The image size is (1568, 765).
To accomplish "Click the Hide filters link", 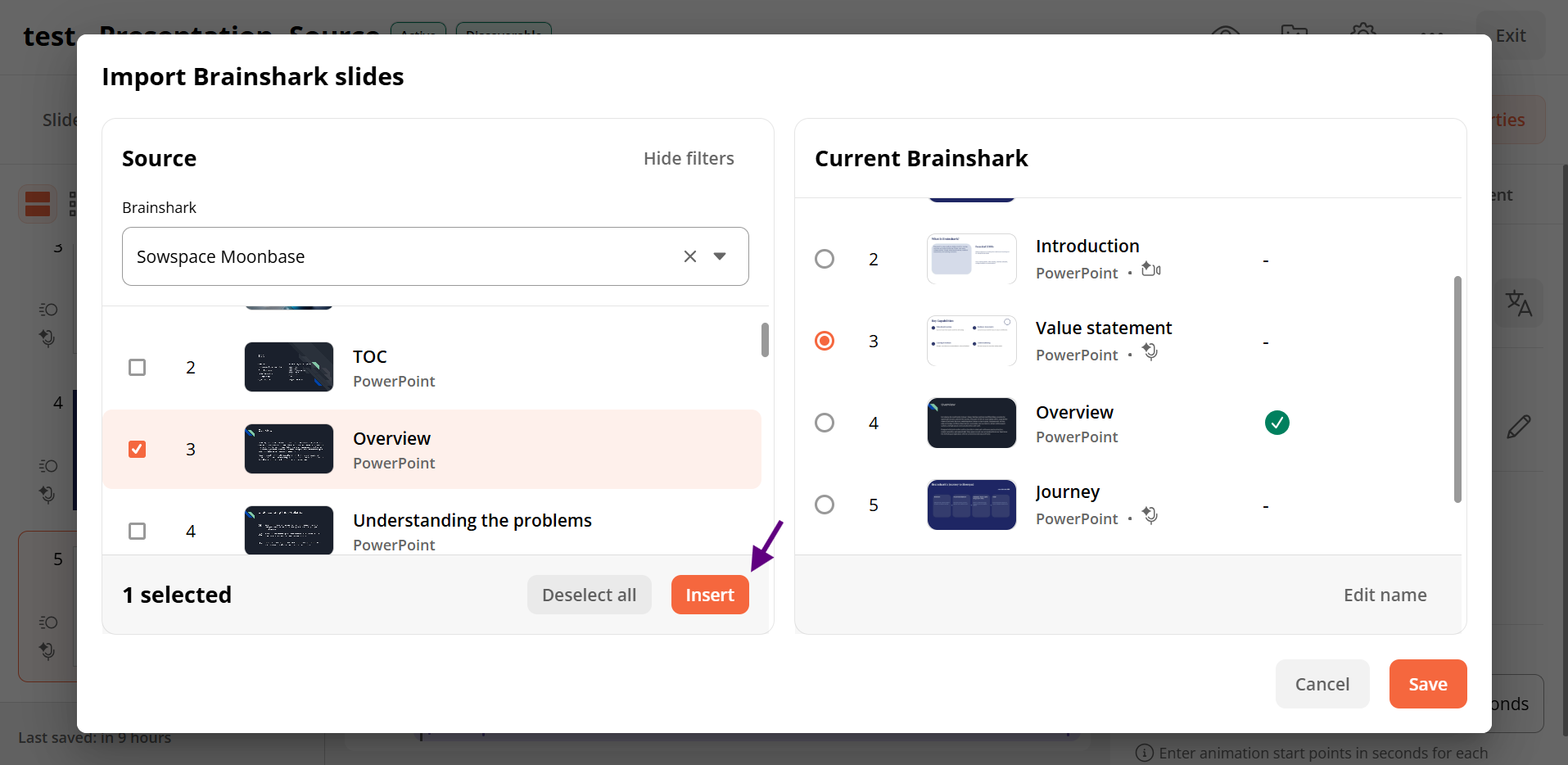I will pyautogui.click(x=689, y=158).
